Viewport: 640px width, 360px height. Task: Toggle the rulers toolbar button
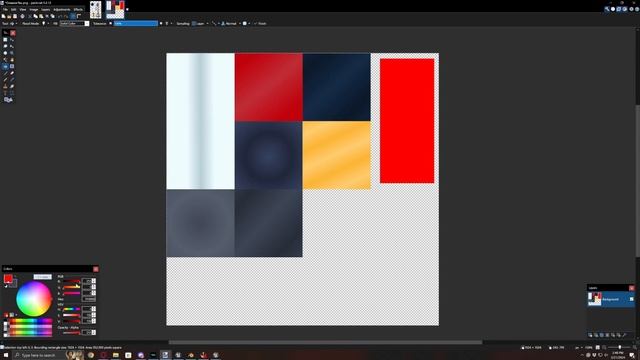click(x=79, y=16)
